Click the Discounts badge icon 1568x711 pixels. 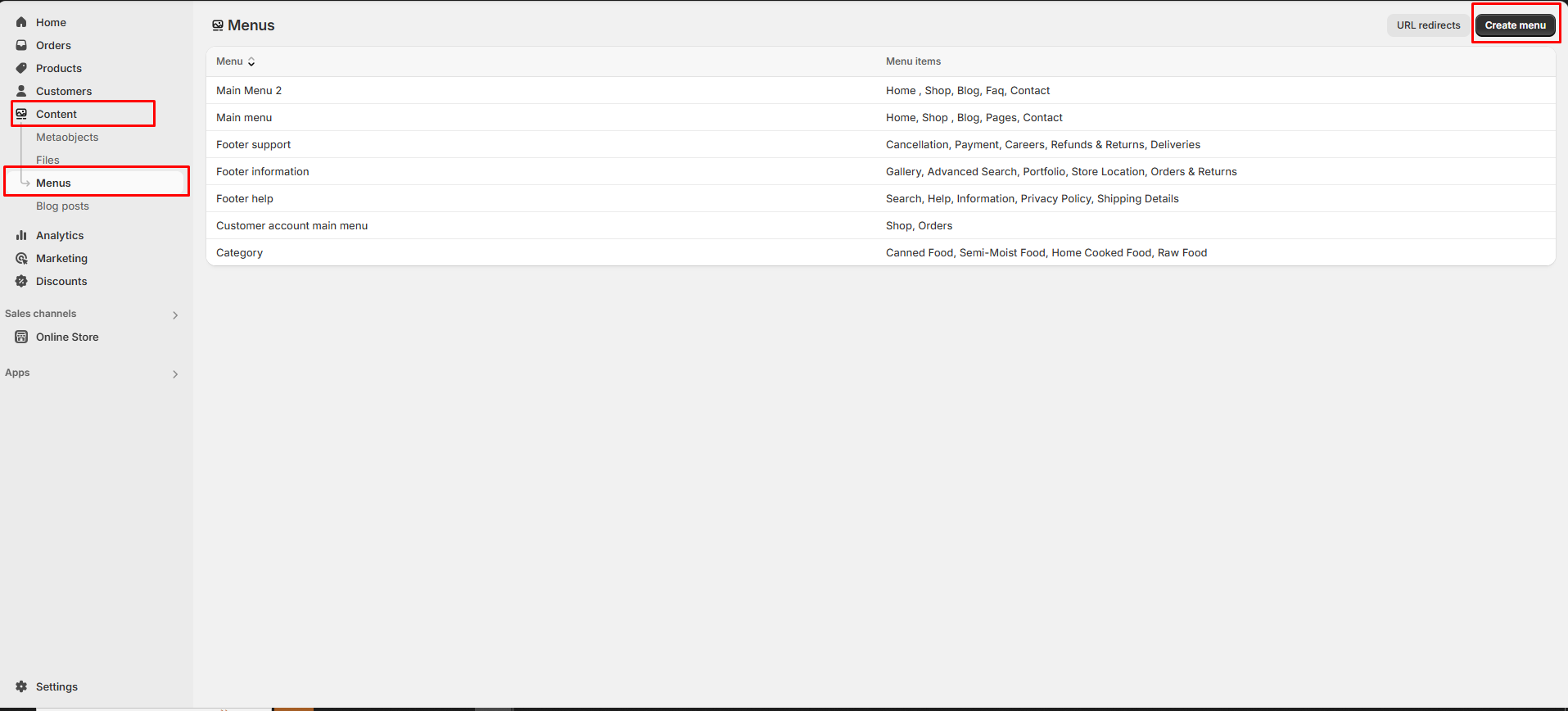pyautogui.click(x=21, y=281)
